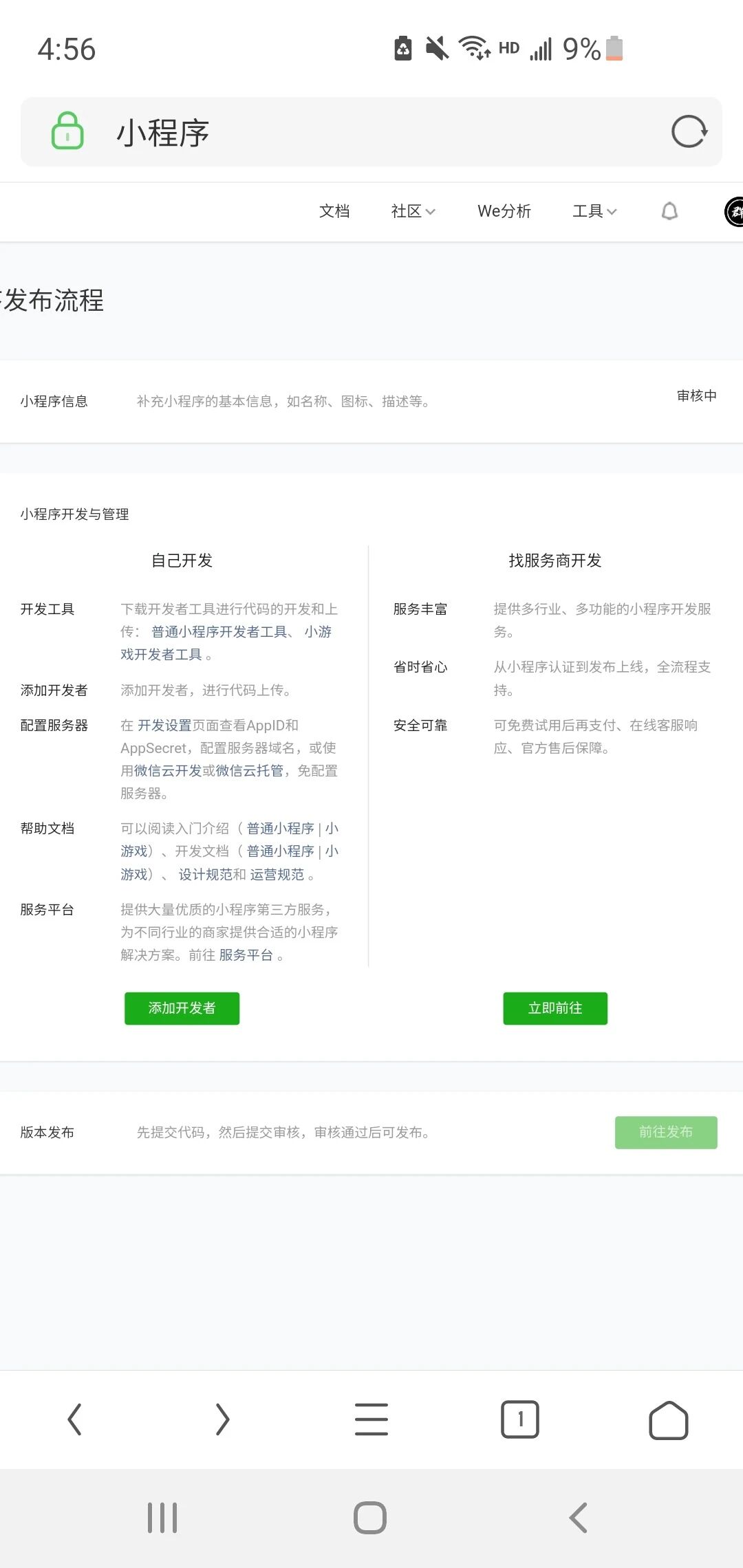
Task: Select the 小程序信息 row label
Action: pyautogui.click(x=54, y=401)
